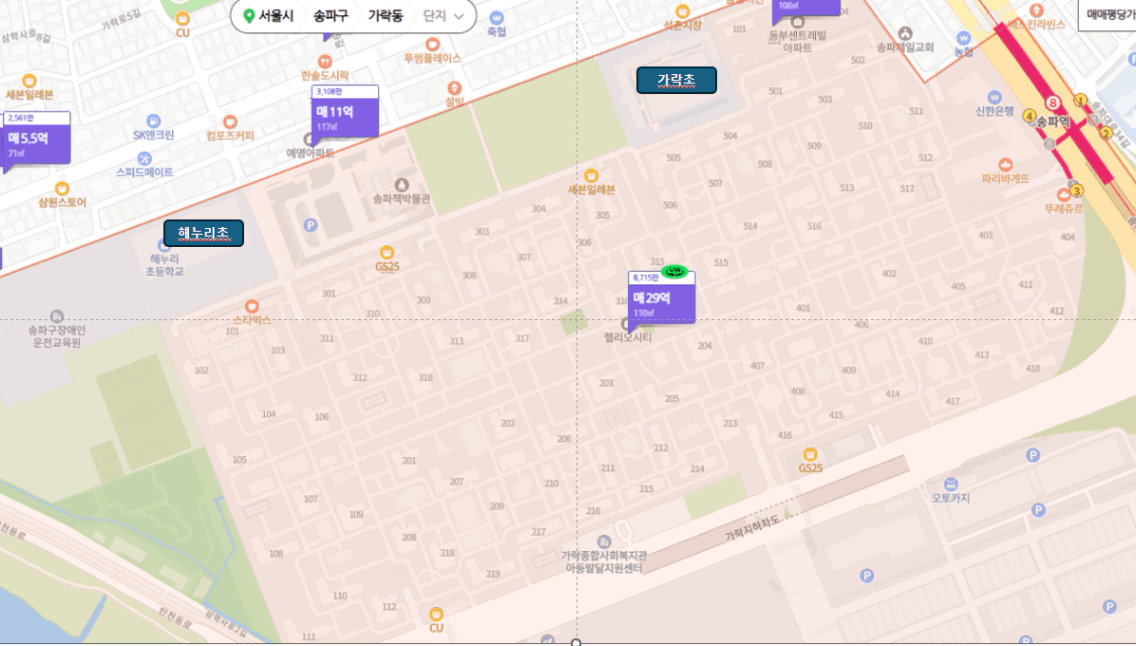Viewport: 1136px width, 646px height.
Task: Click the green location pin icon
Action: (248, 16)
